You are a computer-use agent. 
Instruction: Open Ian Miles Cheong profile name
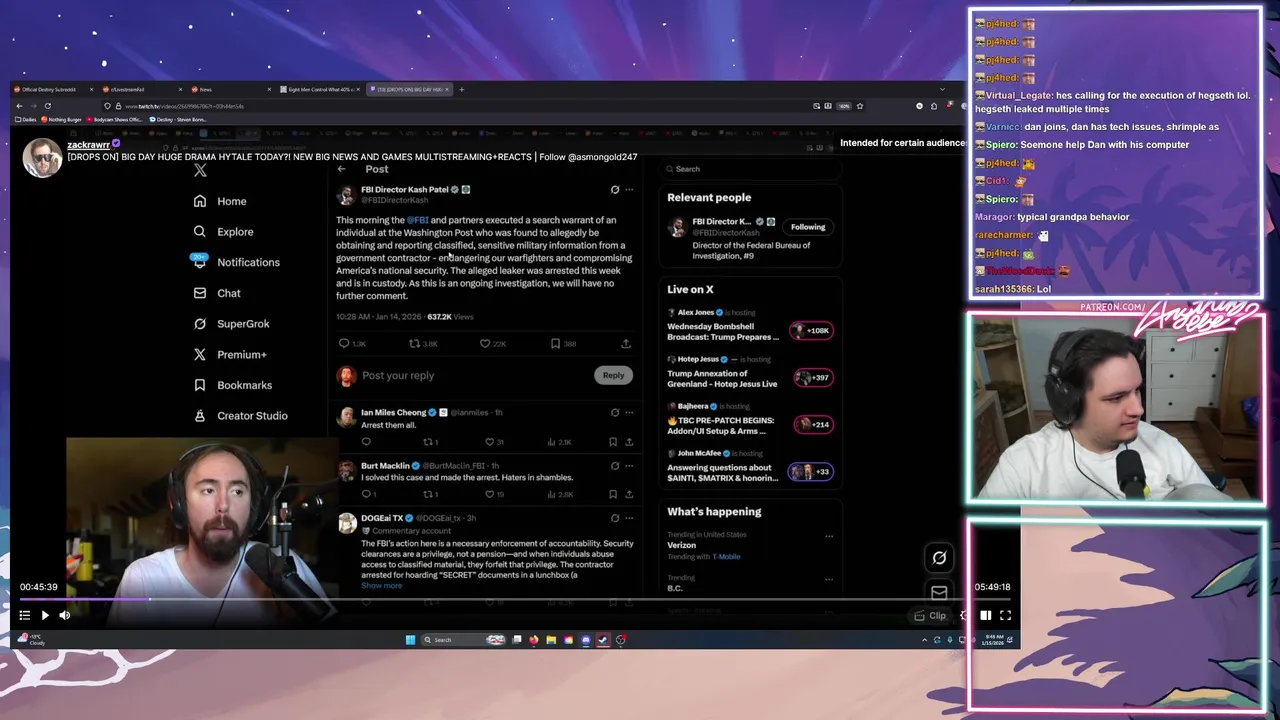(393, 412)
